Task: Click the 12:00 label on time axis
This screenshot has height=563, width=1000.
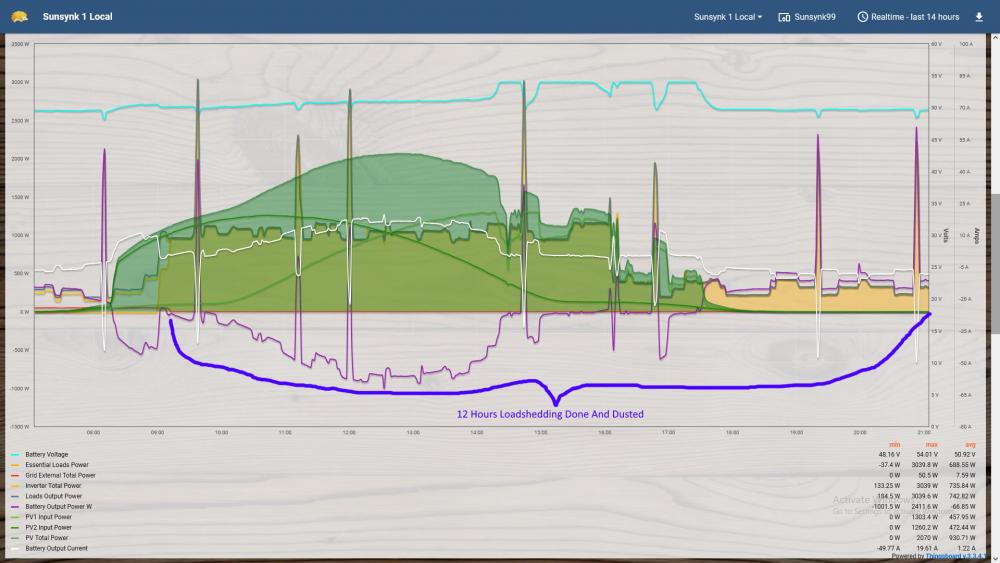Action: point(349,432)
